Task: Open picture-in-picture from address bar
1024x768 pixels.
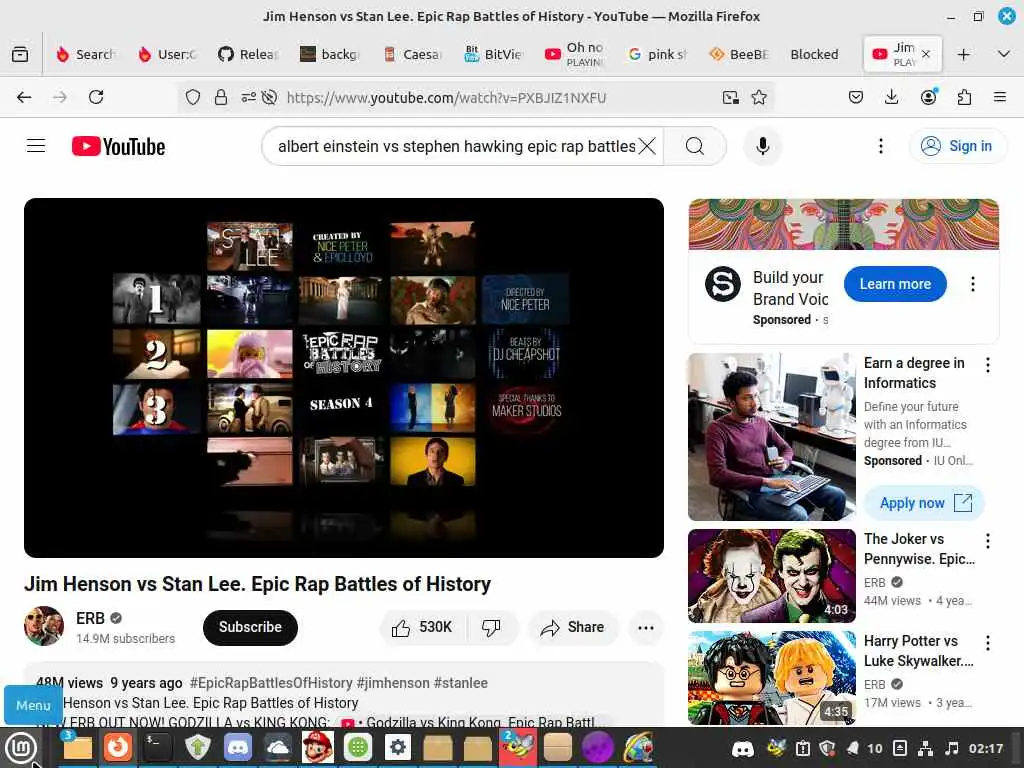Action: coord(731,97)
